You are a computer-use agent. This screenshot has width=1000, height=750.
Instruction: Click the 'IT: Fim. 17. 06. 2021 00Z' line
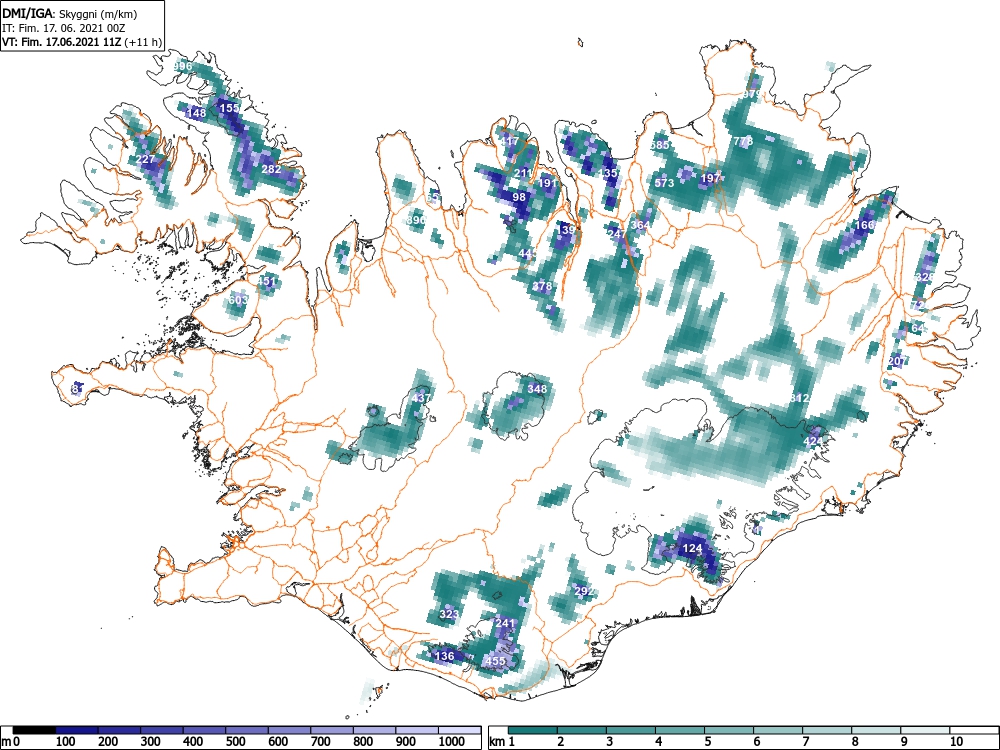point(63,28)
